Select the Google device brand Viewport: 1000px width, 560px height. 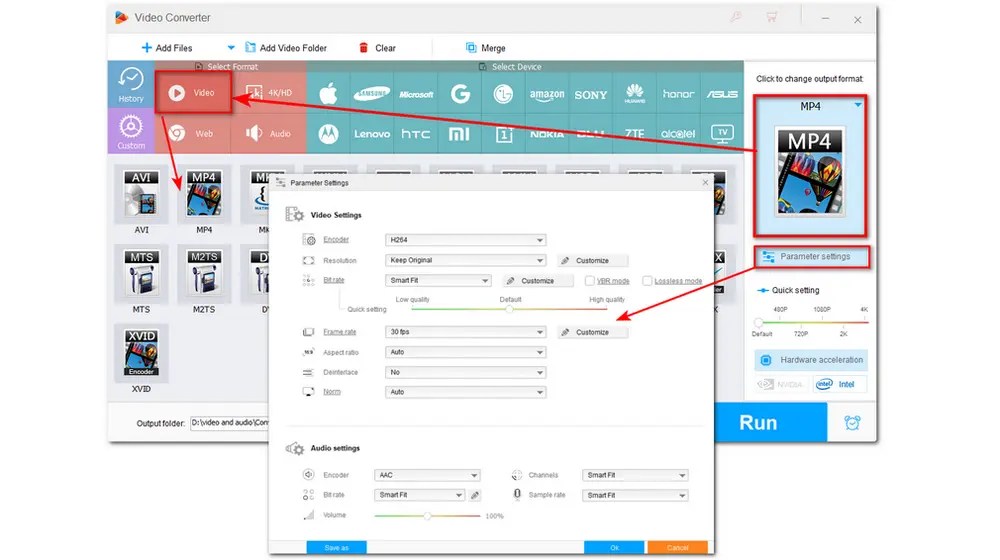click(x=460, y=94)
